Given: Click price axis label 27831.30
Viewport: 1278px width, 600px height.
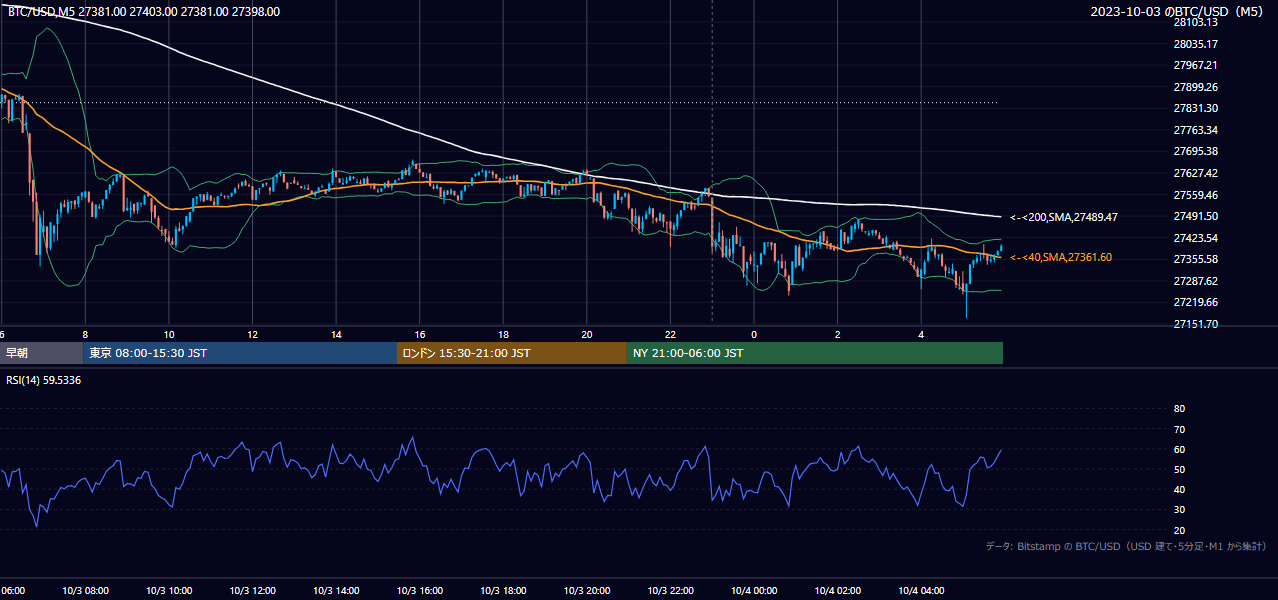Looking at the screenshot, I should (1195, 108).
